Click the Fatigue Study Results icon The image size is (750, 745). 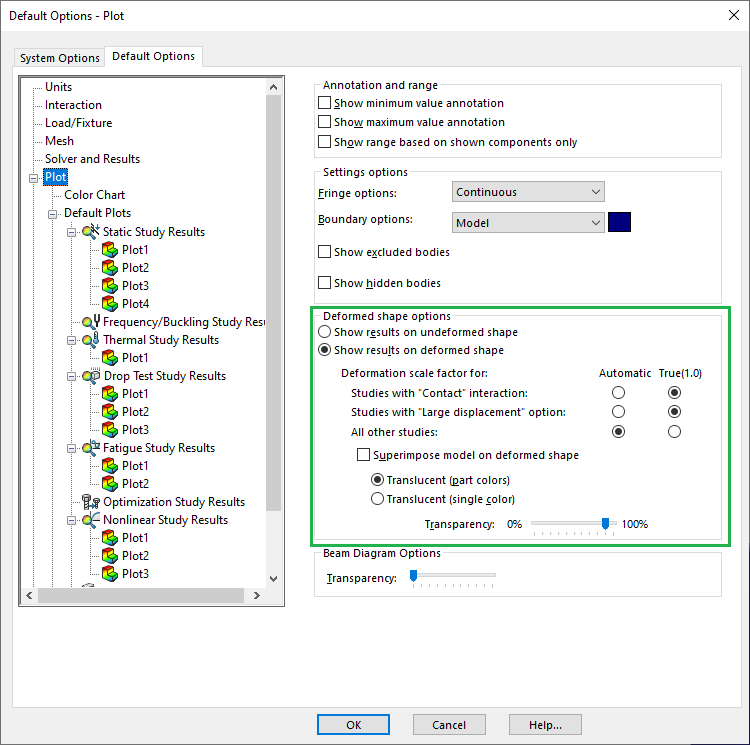click(92, 448)
